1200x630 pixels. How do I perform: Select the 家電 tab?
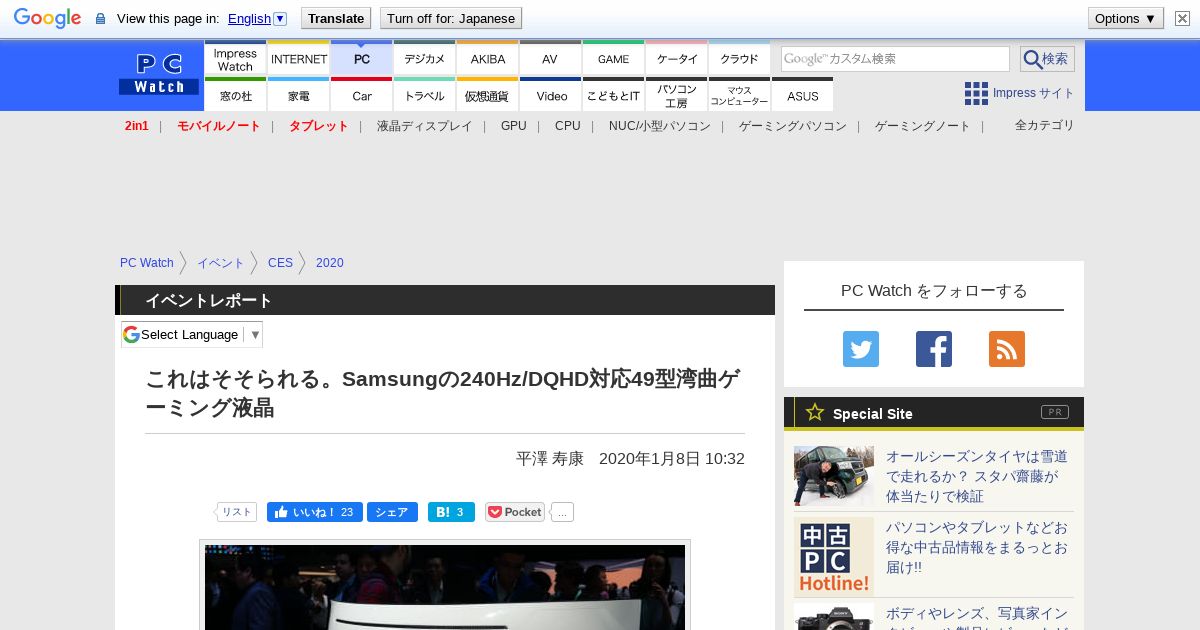299,95
